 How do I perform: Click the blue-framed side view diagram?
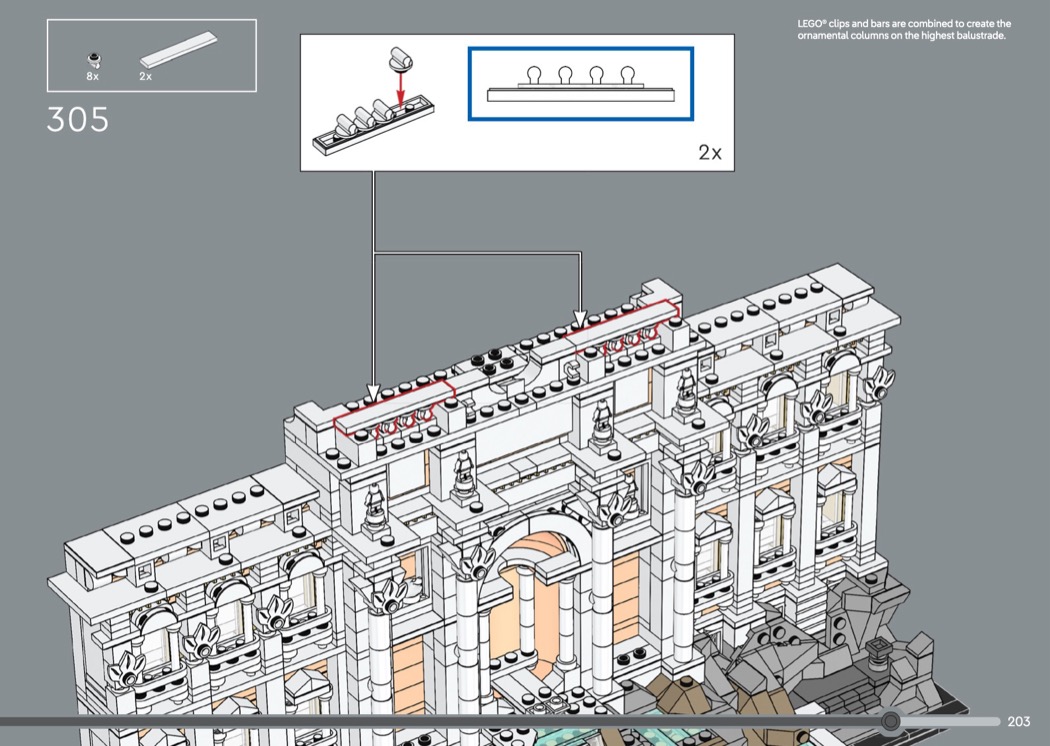580,84
